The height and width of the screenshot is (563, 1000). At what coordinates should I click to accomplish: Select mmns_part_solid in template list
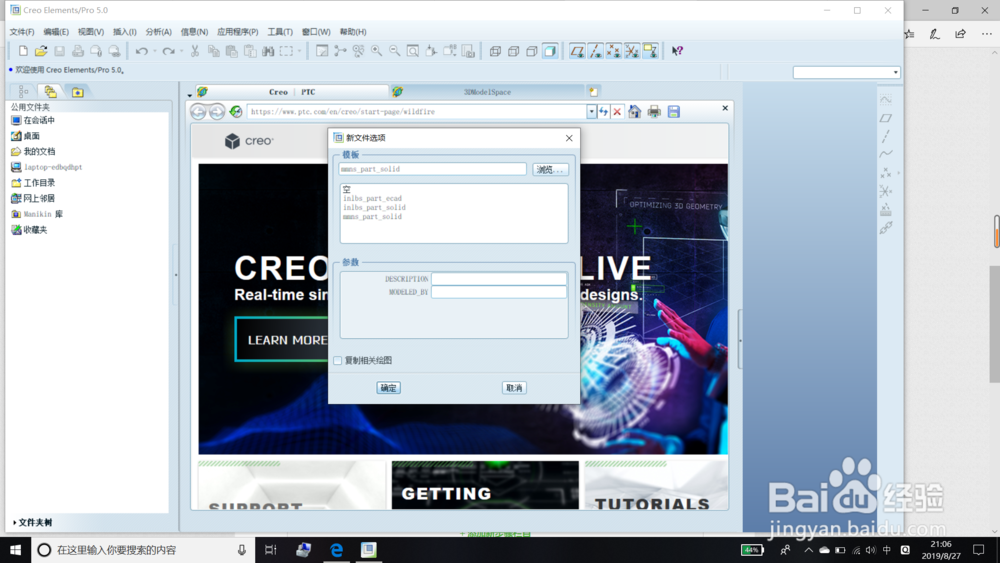[372, 217]
